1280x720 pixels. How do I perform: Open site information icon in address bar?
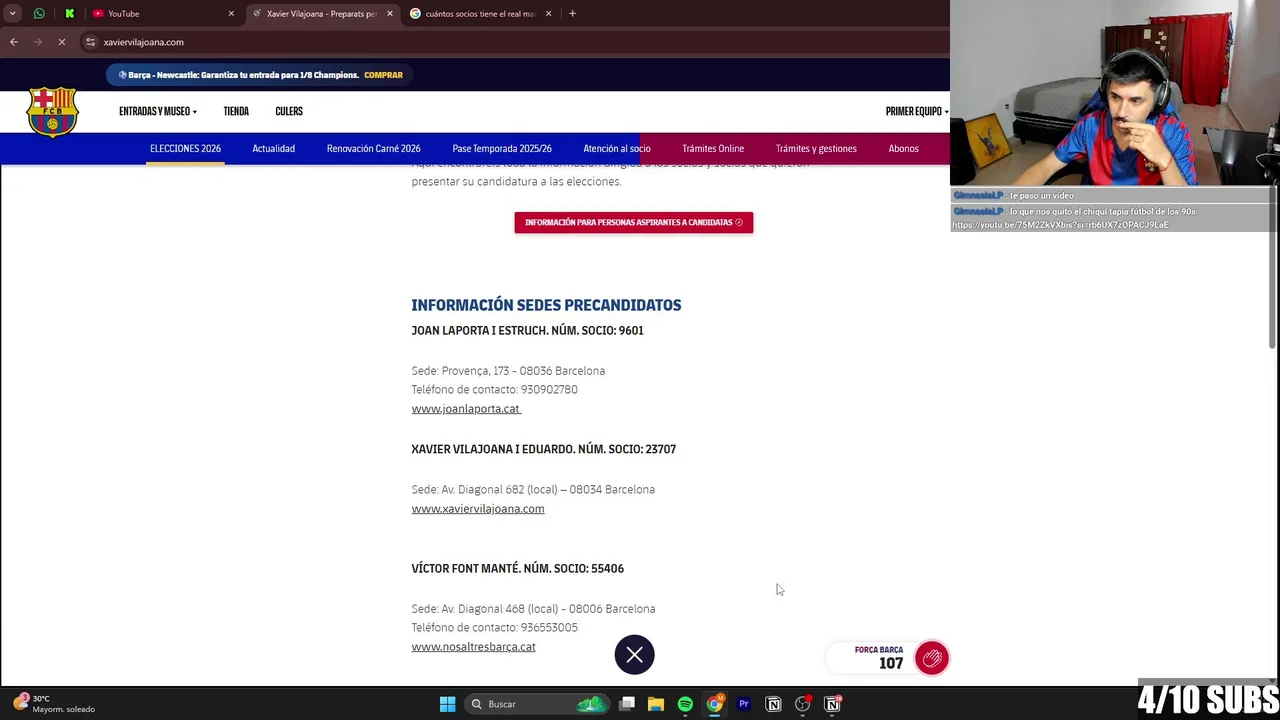coord(90,42)
